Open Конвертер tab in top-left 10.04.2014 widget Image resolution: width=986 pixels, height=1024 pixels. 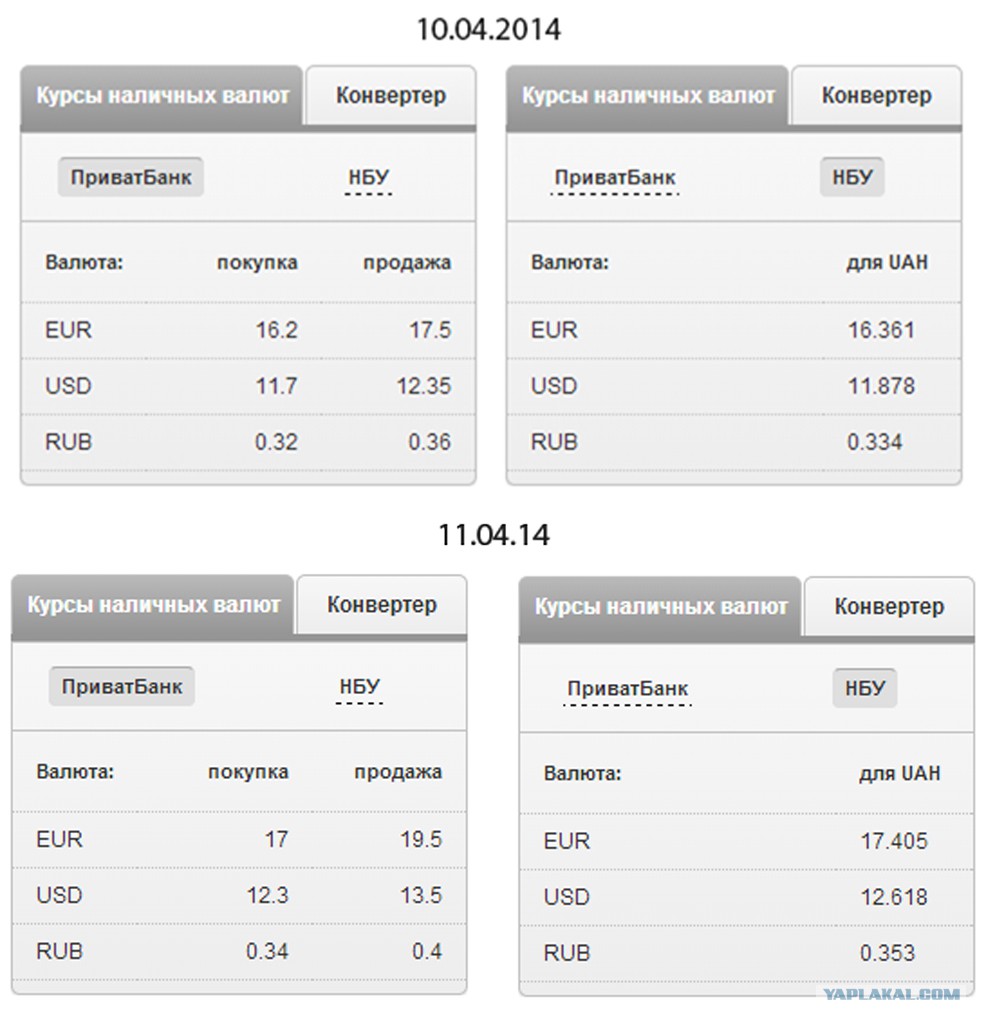[x=390, y=96]
